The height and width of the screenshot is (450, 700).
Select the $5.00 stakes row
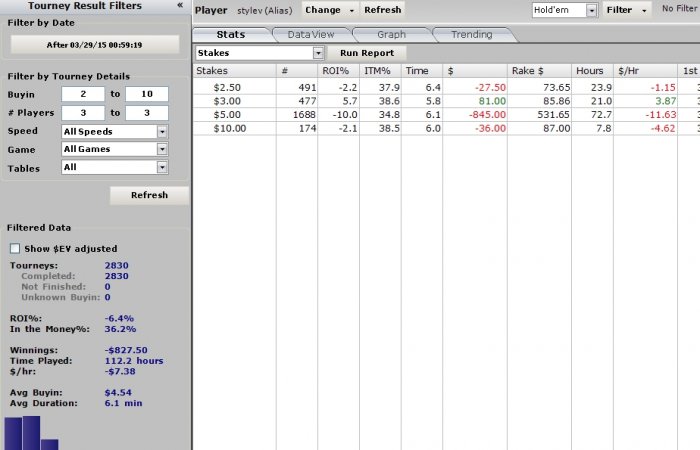coord(446,115)
